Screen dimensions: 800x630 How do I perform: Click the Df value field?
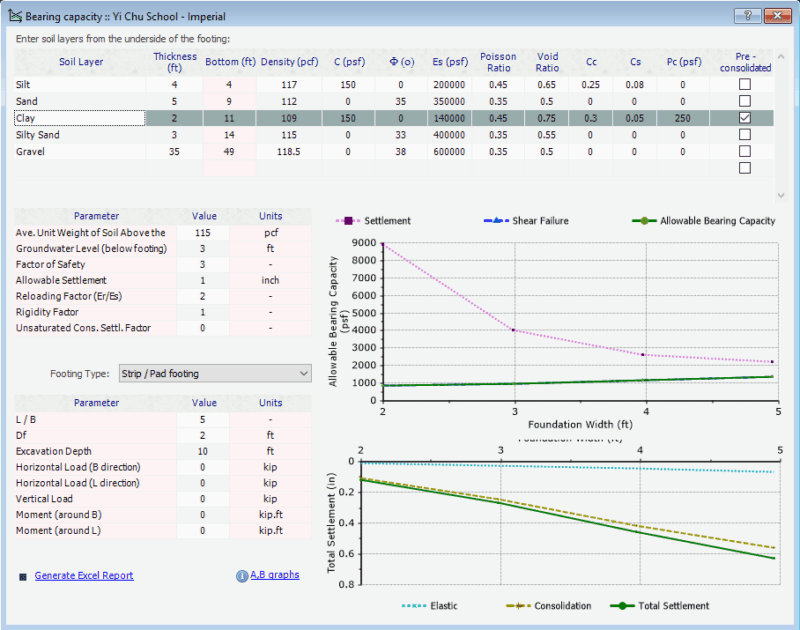tap(203, 435)
